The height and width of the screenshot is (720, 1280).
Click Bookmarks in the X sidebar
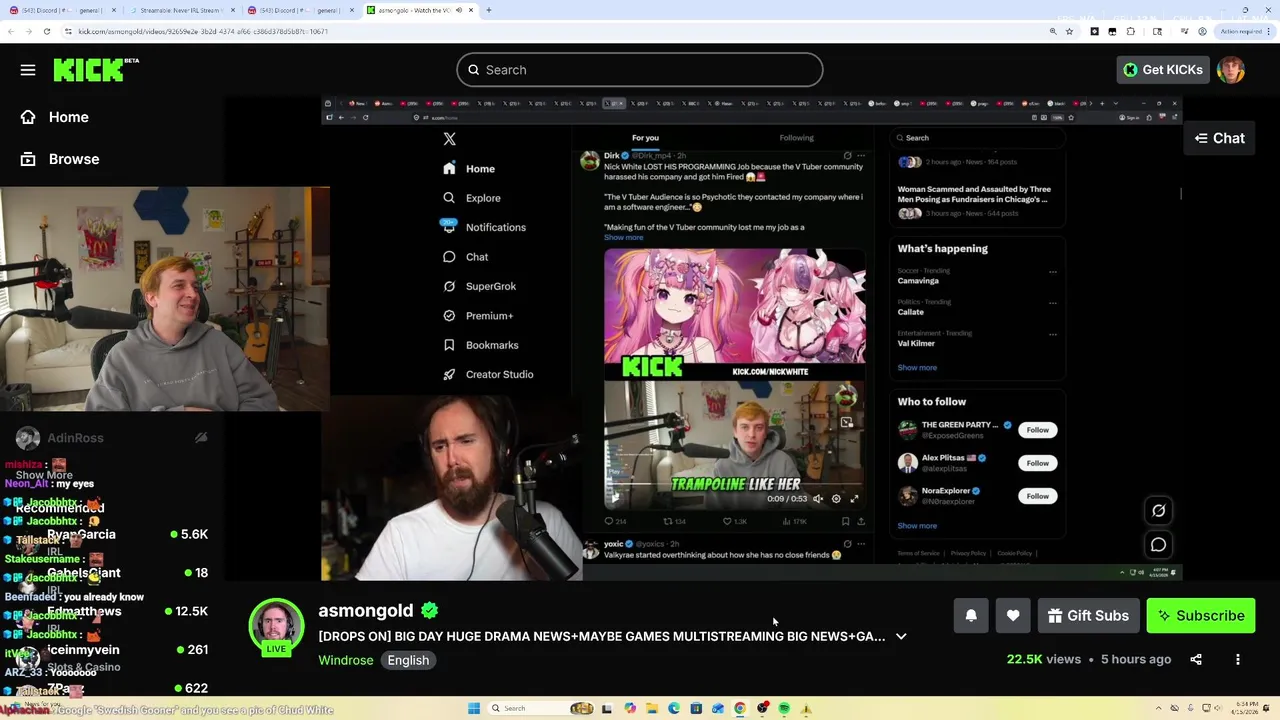pyautogui.click(x=481, y=345)
